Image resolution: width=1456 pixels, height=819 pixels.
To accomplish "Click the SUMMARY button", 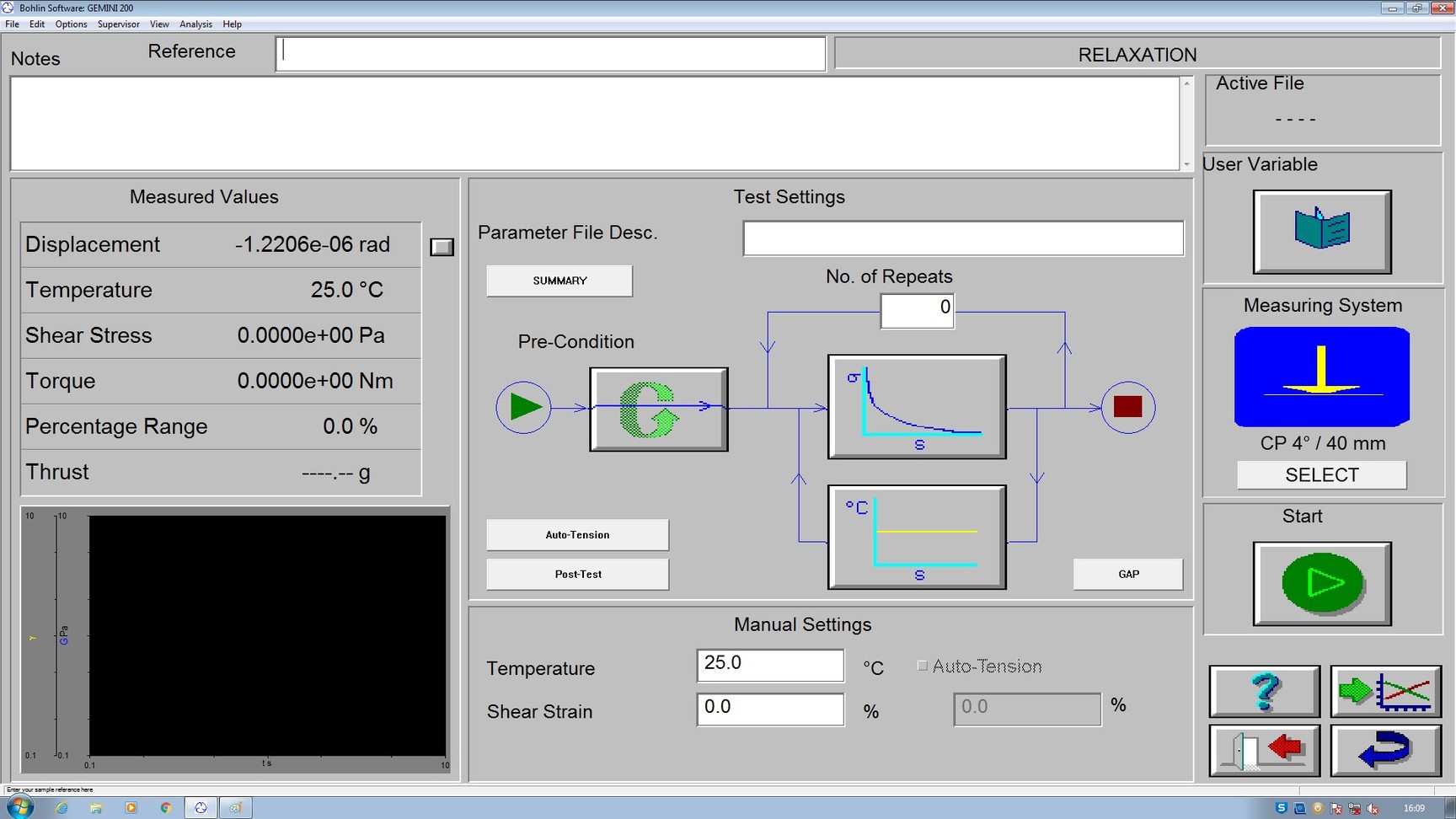I will [x=559, y=281].
